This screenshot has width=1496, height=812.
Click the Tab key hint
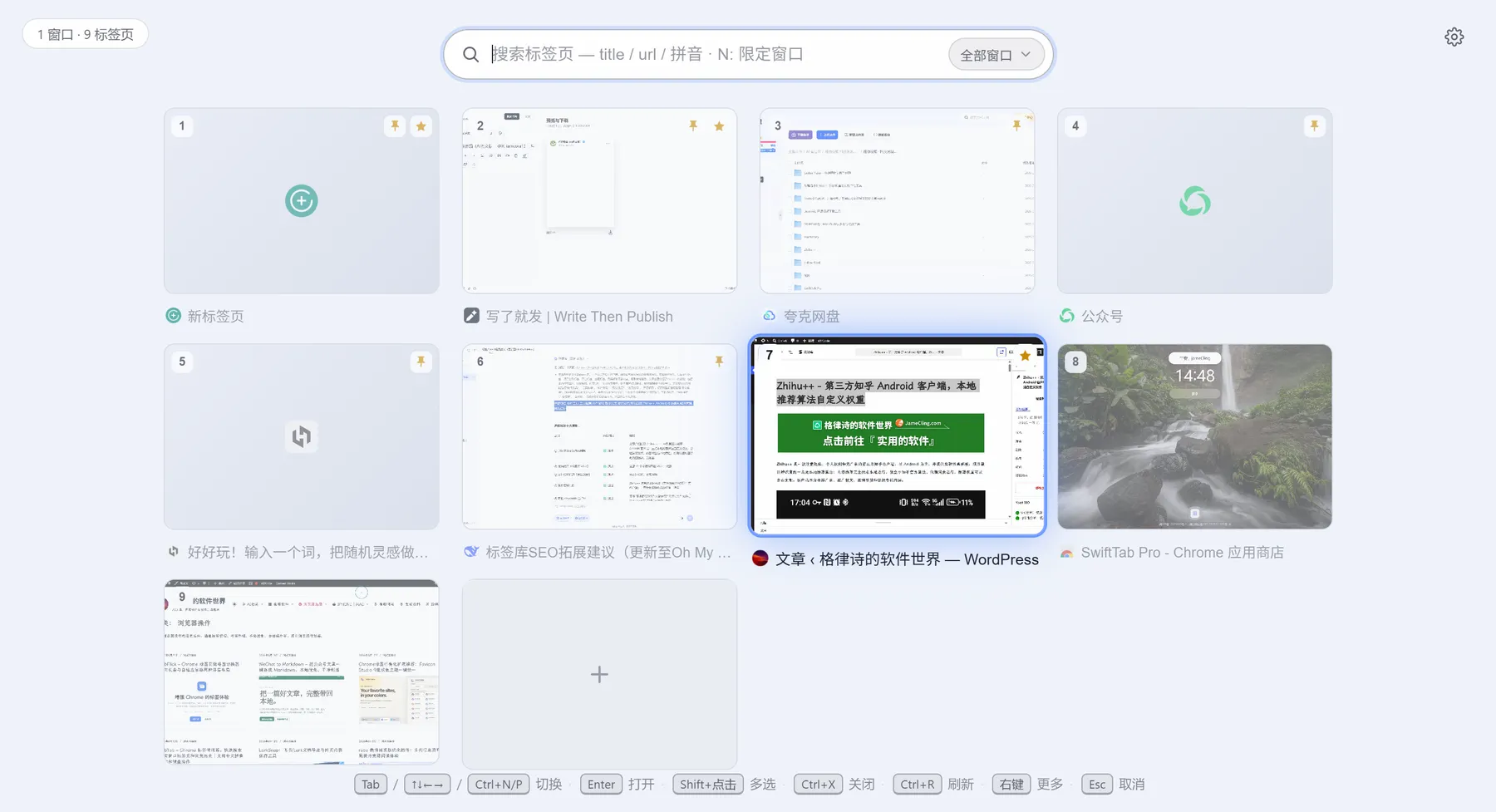[x=371, y=785]
